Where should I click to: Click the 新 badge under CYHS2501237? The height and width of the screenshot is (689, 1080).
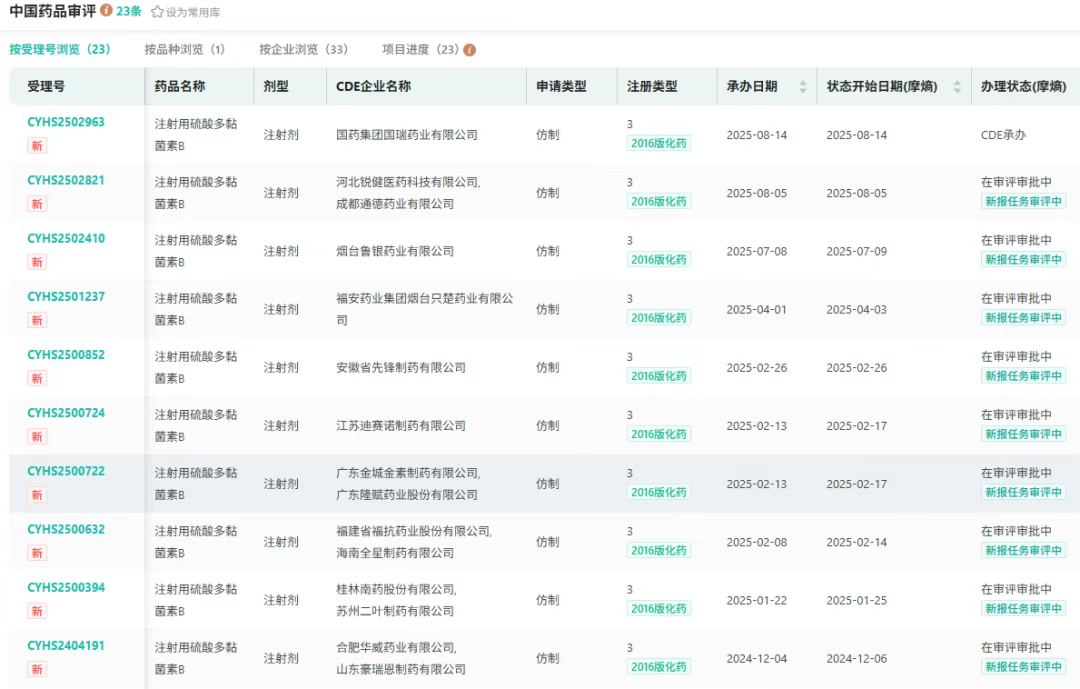click(x=37, y=320)
